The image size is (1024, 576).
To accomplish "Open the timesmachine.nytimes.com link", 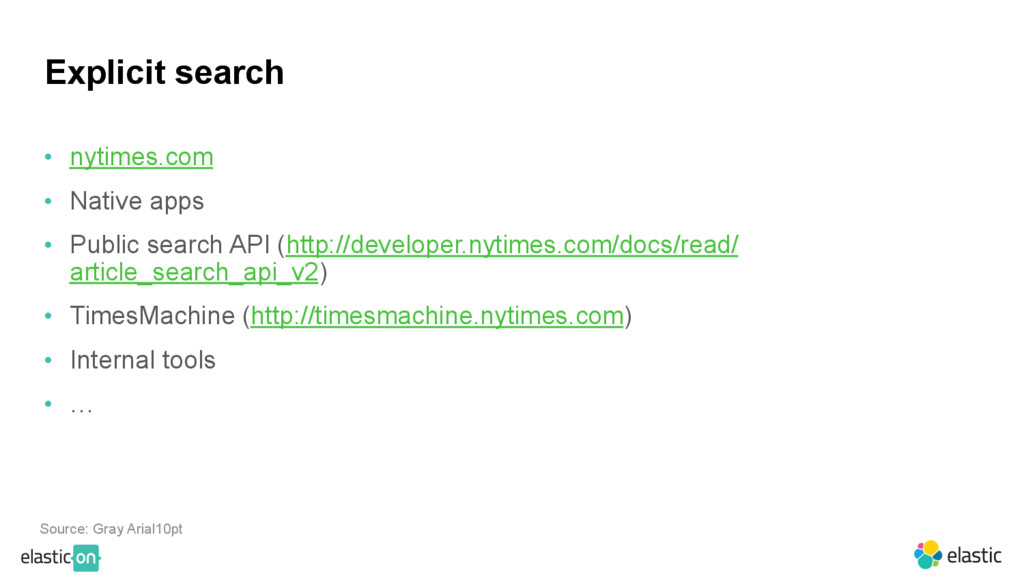I will pyautogui.click(x=437, y=315).
